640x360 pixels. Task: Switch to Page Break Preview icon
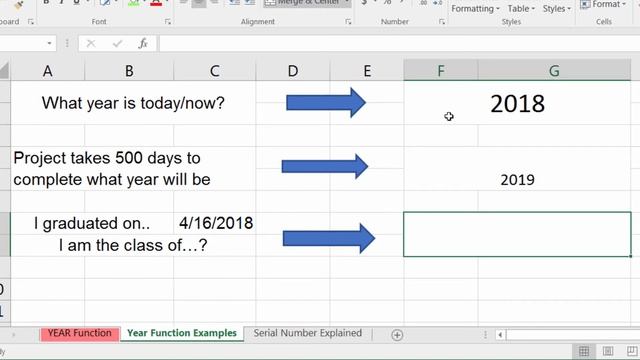click(632, 351)
